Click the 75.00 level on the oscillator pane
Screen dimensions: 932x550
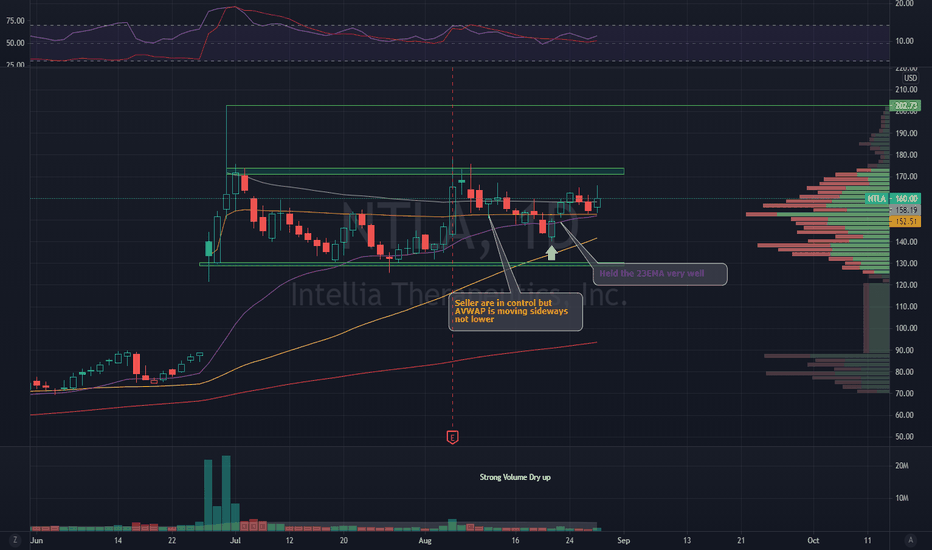[15, 21]
